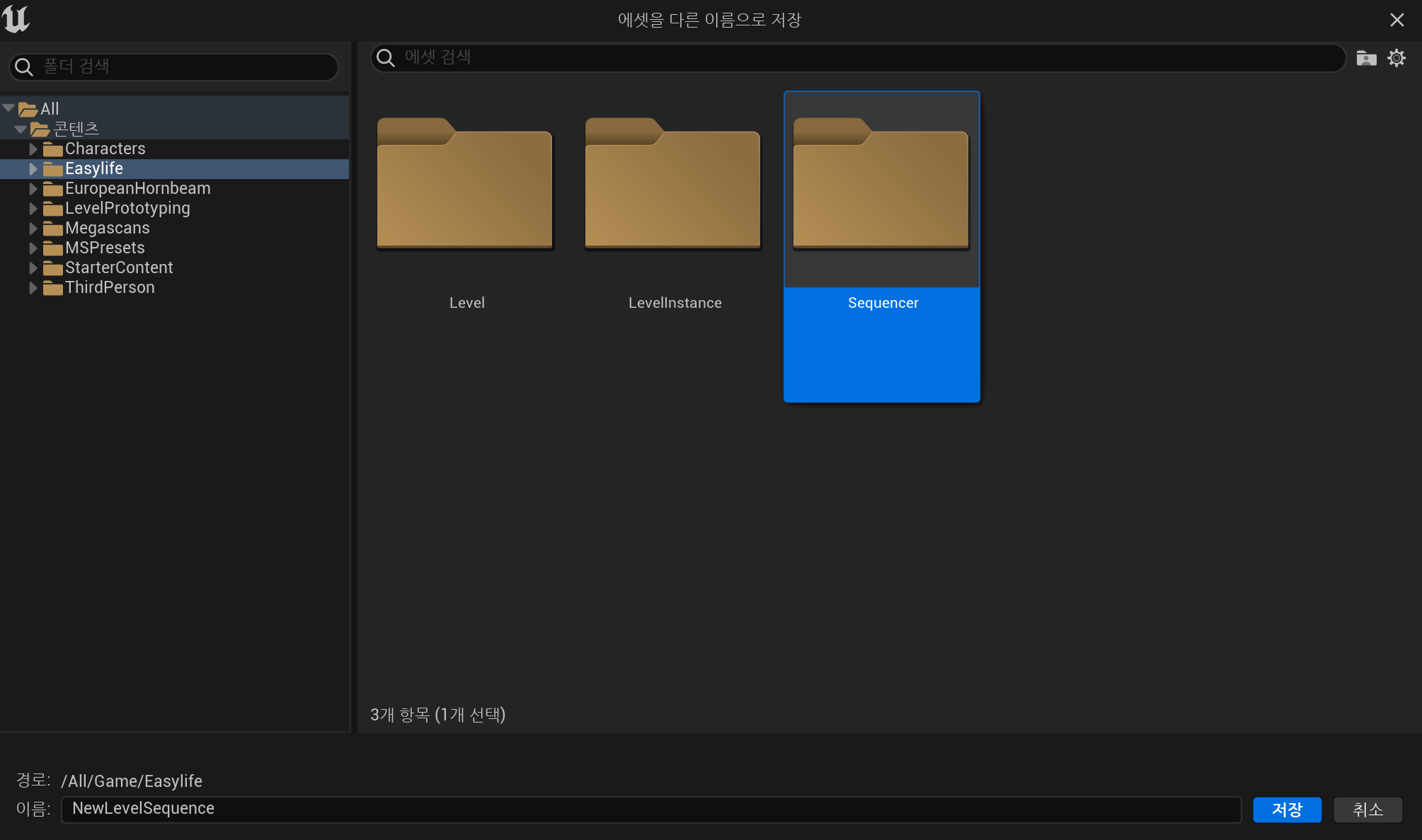1422x840 pixels.
Task: Click the 저장 save button
Action: (x=1286, y=809)
